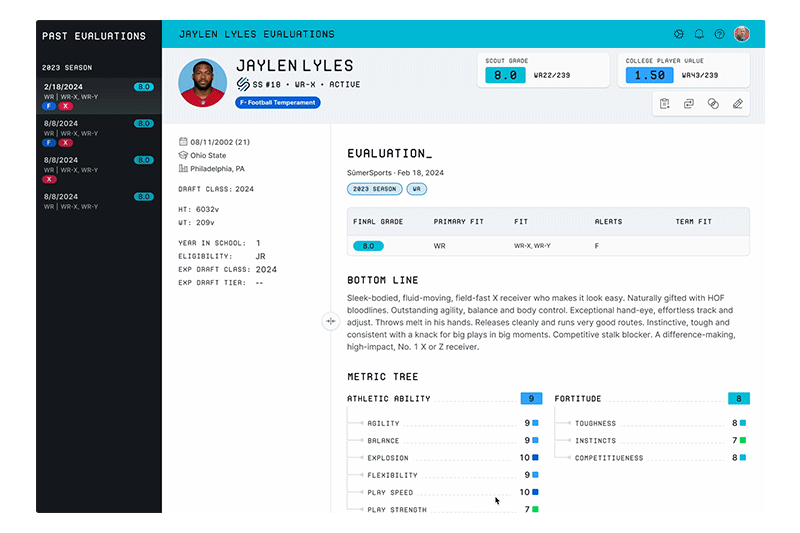
Task: Click the Athletic Ability score 9 swatch
Action: click(x=531, y=398)
